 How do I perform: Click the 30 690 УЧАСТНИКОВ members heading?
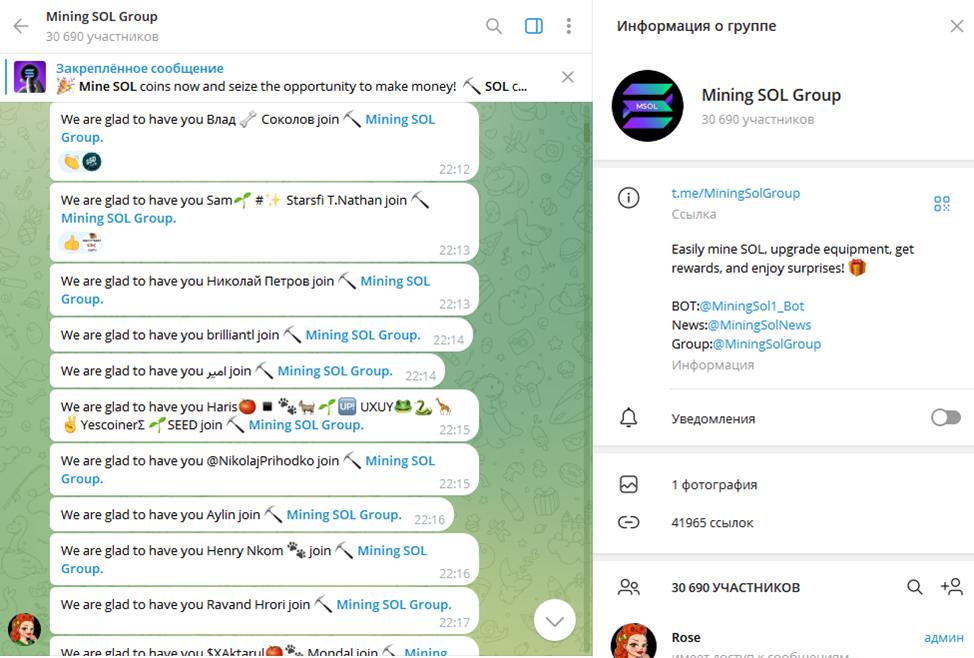pyautogui.click(x=735, y=587)
